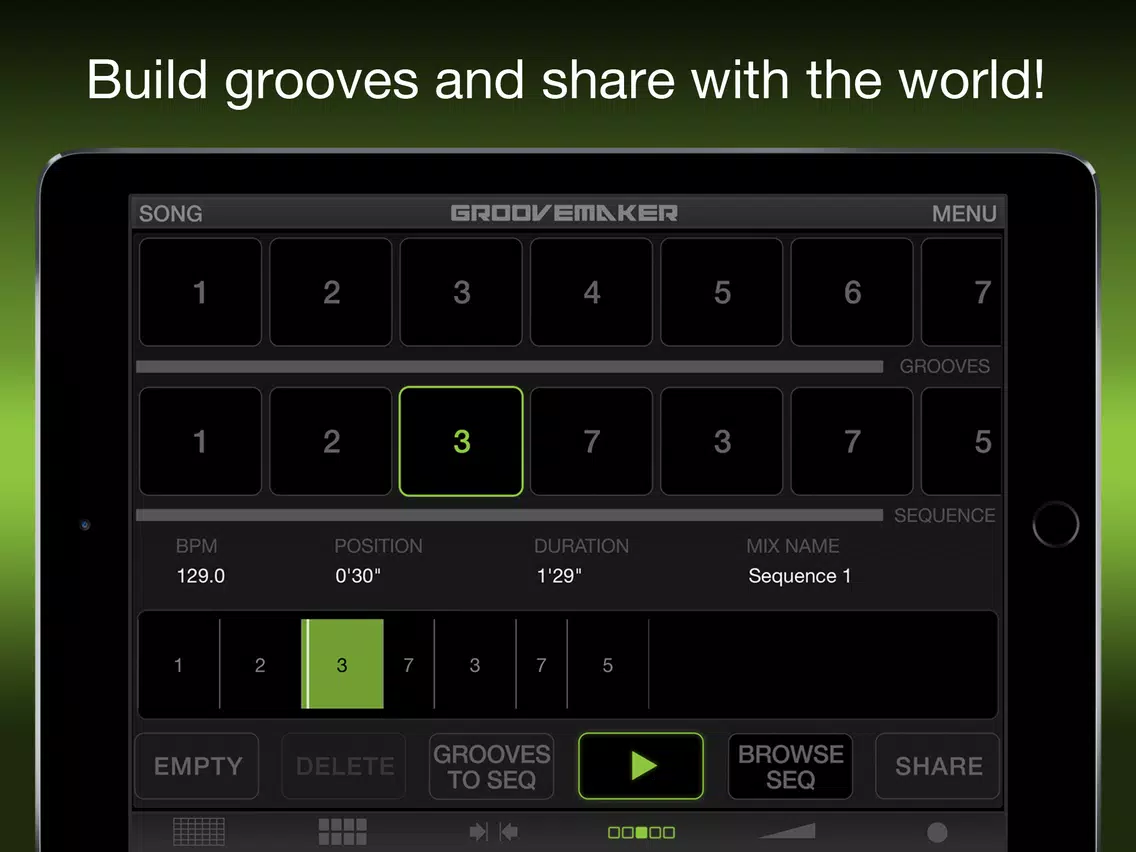Viewport: 1136px width, 852px height.
Task: Select the gray sequence pad 3 between the two 7s
Action: 722,441
